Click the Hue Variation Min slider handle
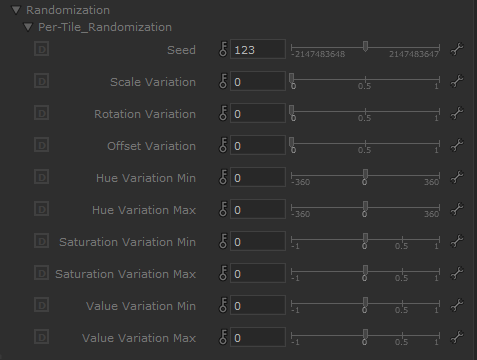This screenshot has height=360, width=477. point(365,175)
